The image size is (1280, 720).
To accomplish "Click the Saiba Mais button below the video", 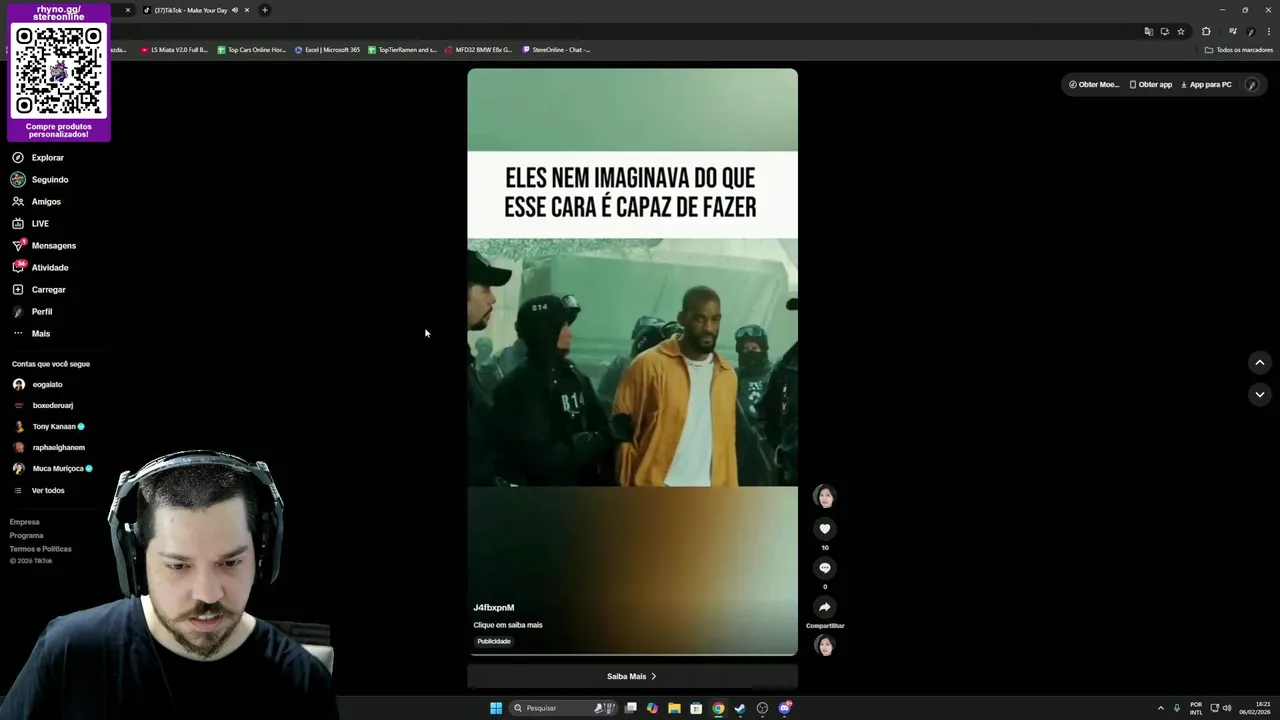I will tap(632, 677).
